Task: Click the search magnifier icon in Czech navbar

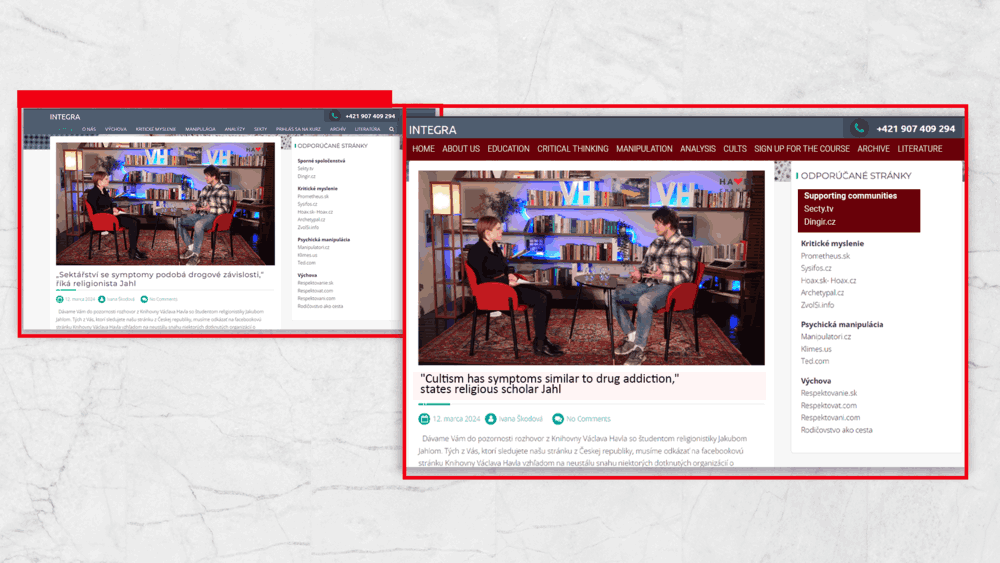Action: pyautogui.click(x=392, y=129)
